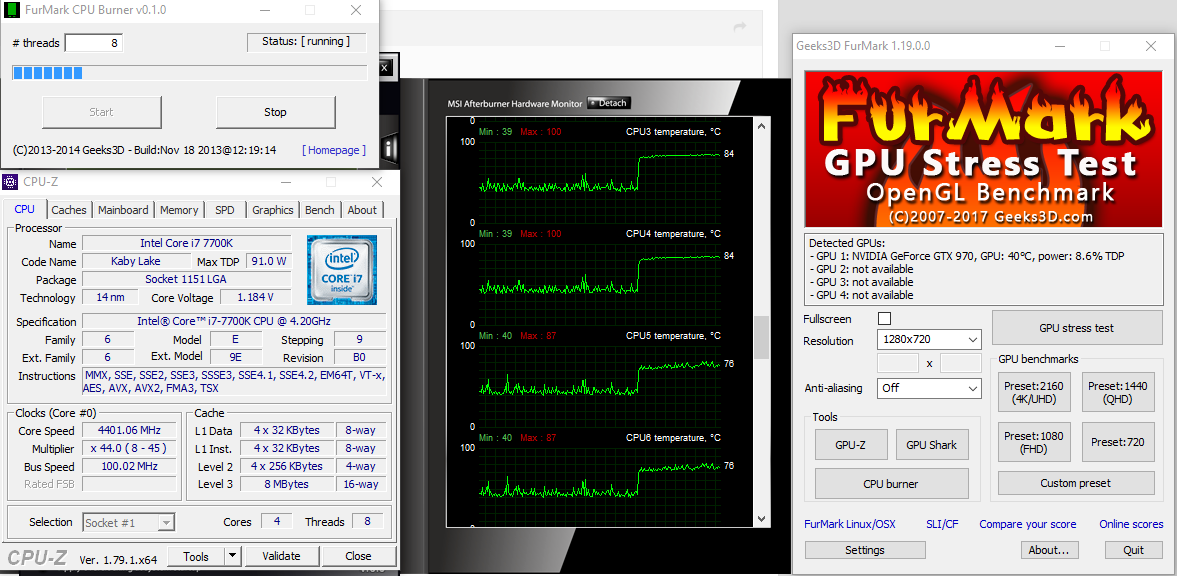Open the Homepage link in CPU Burner

point(334,150)
